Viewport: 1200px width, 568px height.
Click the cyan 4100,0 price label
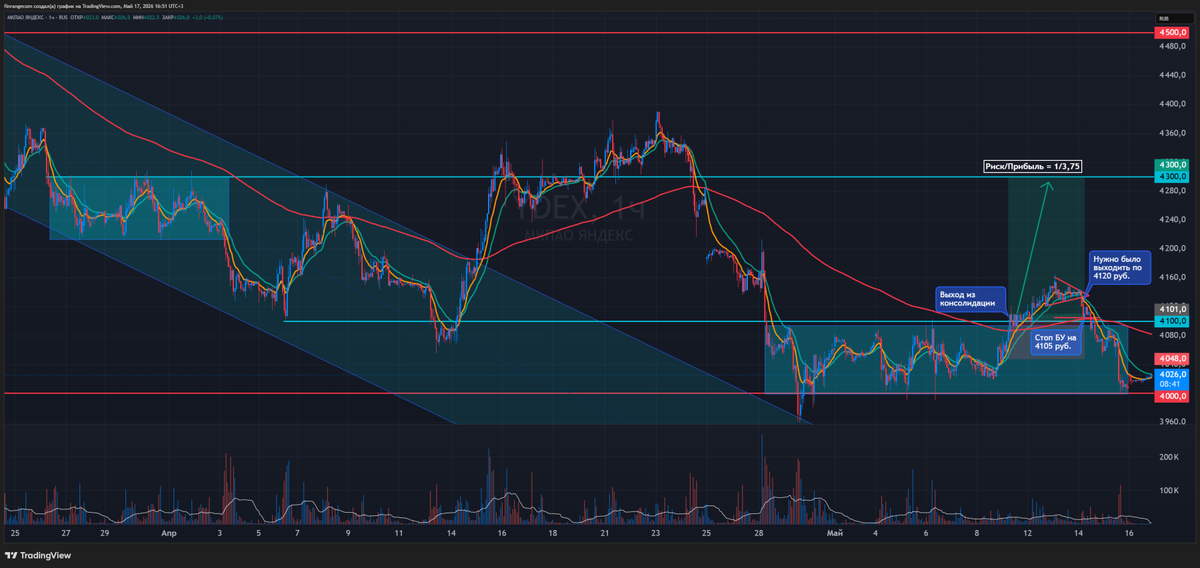(1171, 321)
